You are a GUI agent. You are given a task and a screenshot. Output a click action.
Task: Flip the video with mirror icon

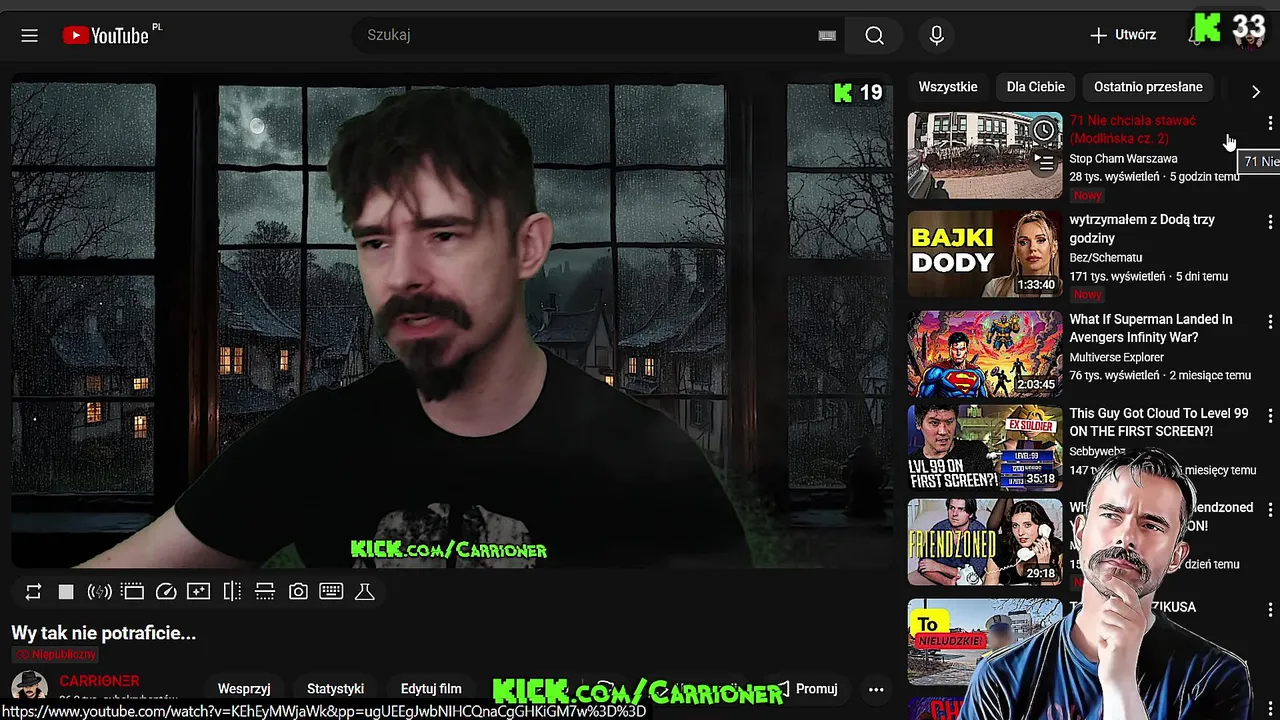pyautogui.click(x=232, y=592)
